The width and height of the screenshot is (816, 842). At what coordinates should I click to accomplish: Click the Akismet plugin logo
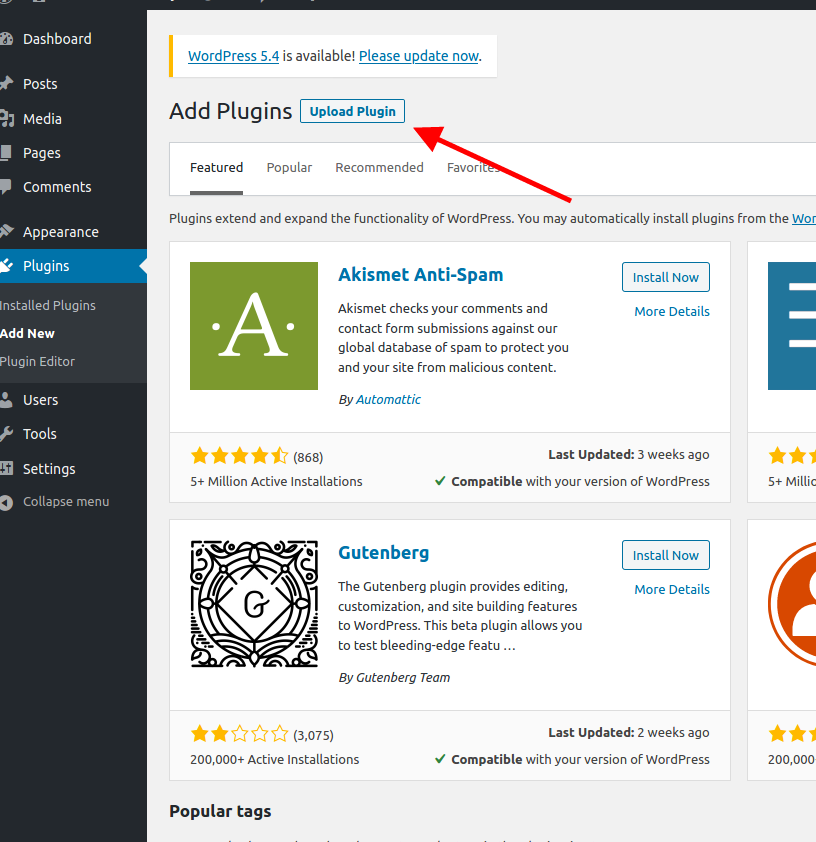pos(254,326)
